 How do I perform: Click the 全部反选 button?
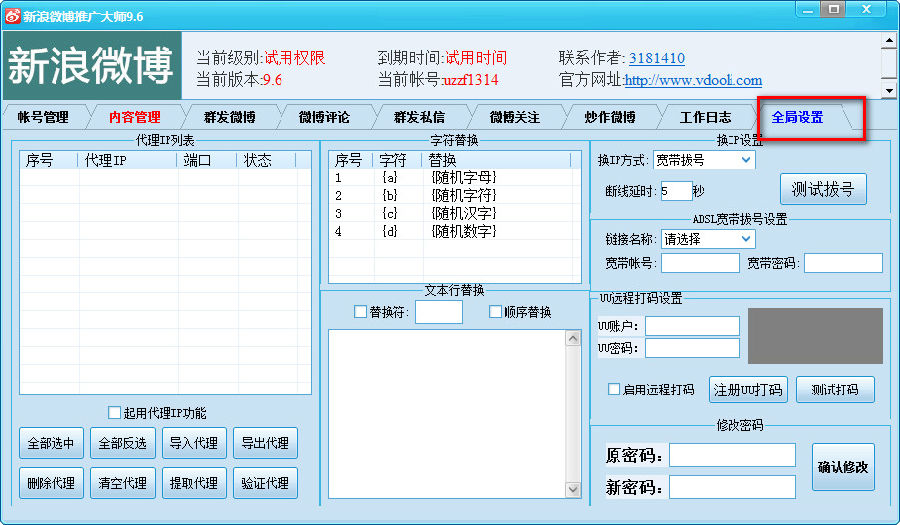click(122, 443)
